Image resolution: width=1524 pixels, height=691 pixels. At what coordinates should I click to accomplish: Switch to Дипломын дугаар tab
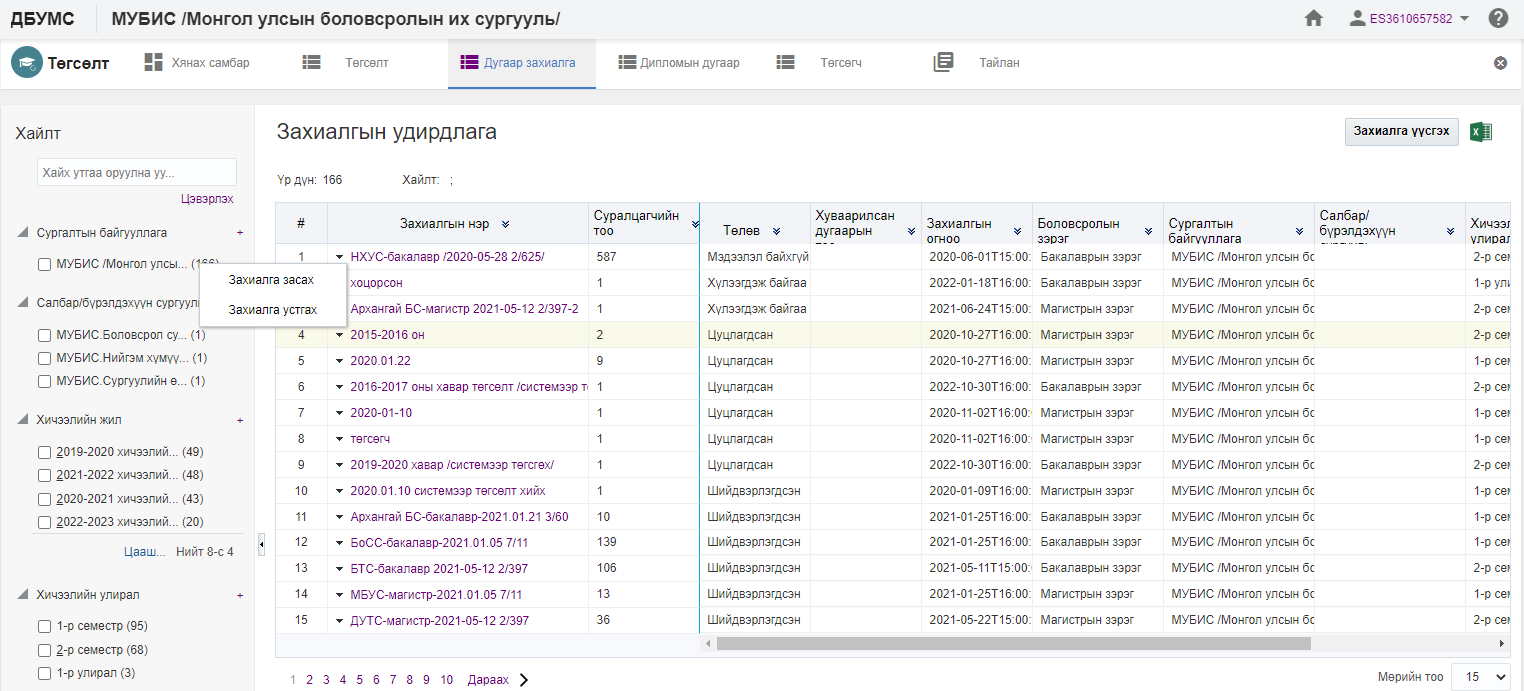pyautogui.click(x=680, y=63)
